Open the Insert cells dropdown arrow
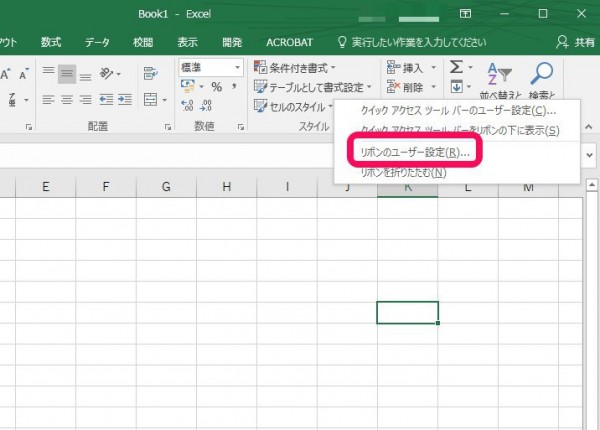600x430 pixels. coord(434,68)
